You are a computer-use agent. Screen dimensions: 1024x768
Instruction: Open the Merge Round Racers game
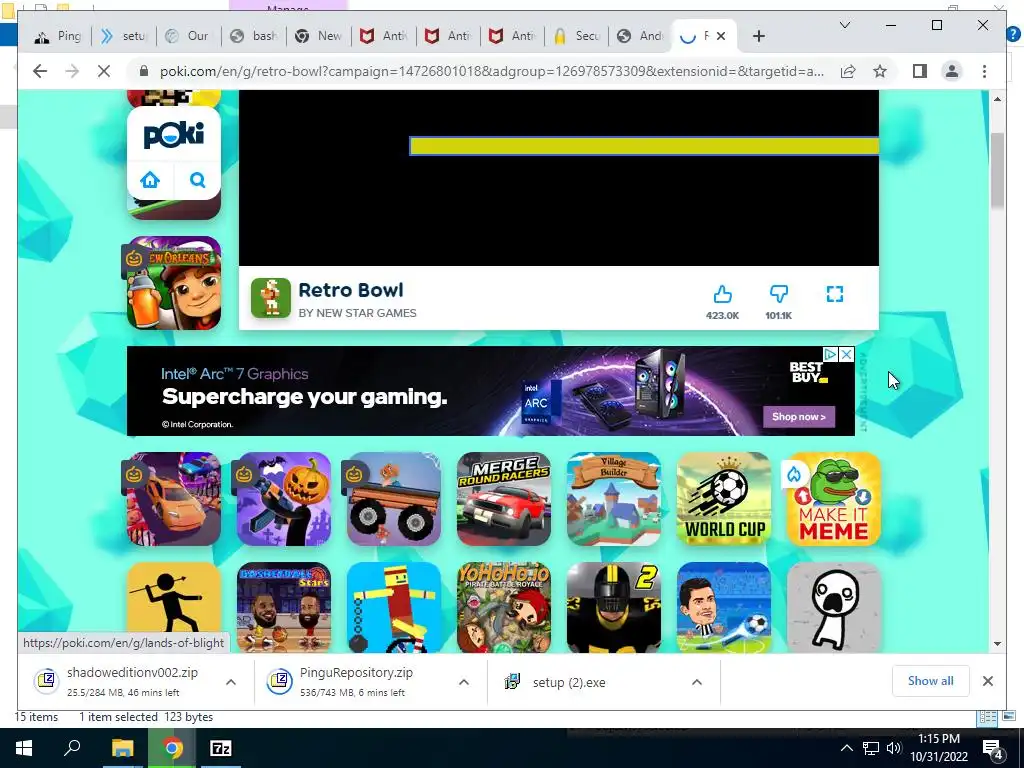(504, 499)
